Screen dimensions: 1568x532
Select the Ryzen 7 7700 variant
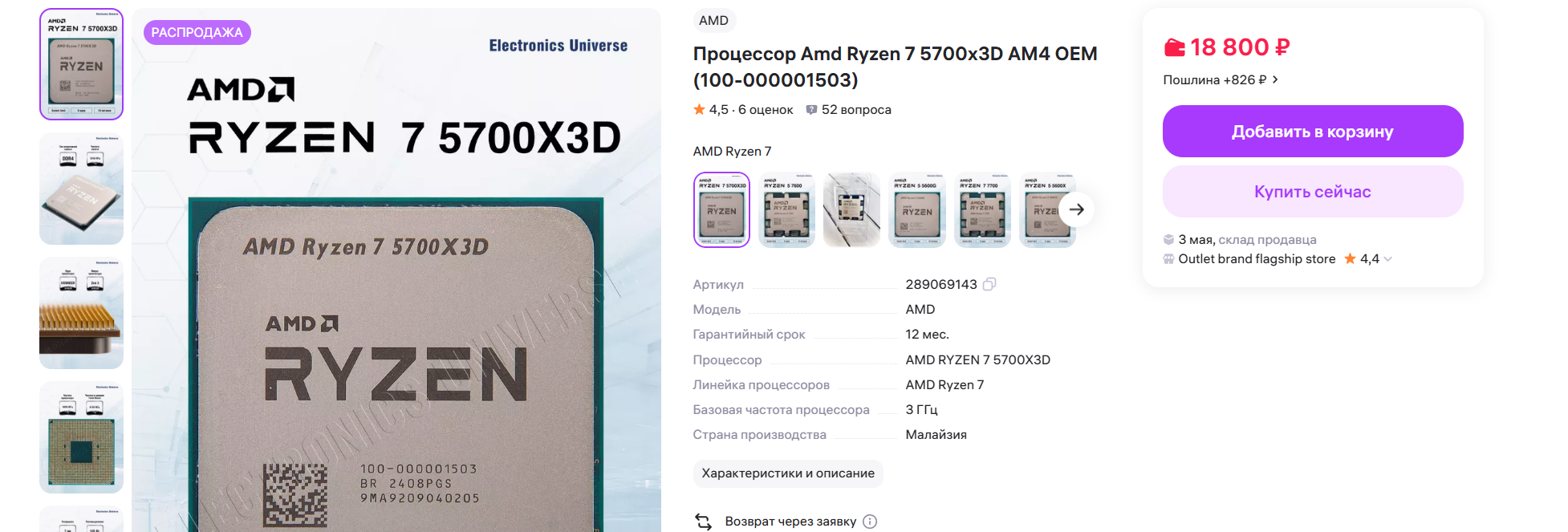pos(982,210)
